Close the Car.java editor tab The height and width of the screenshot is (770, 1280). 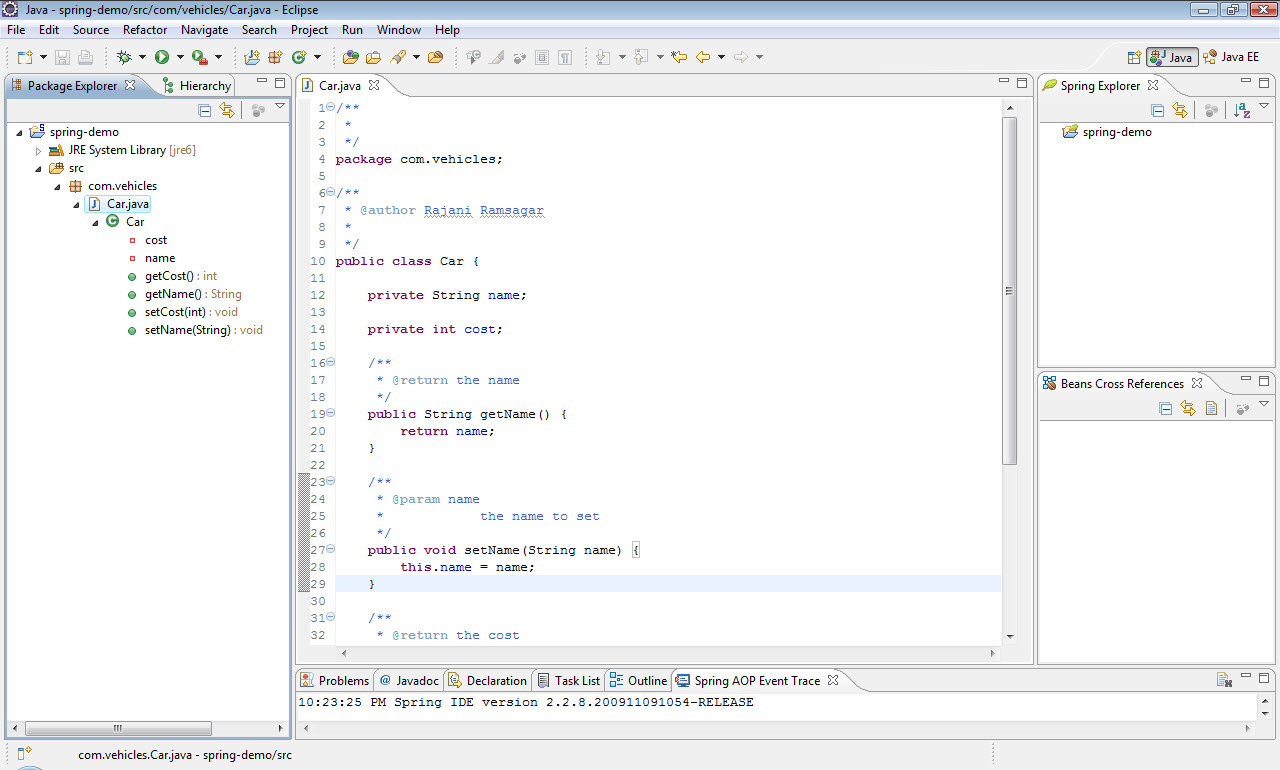[x=374, y=86]
